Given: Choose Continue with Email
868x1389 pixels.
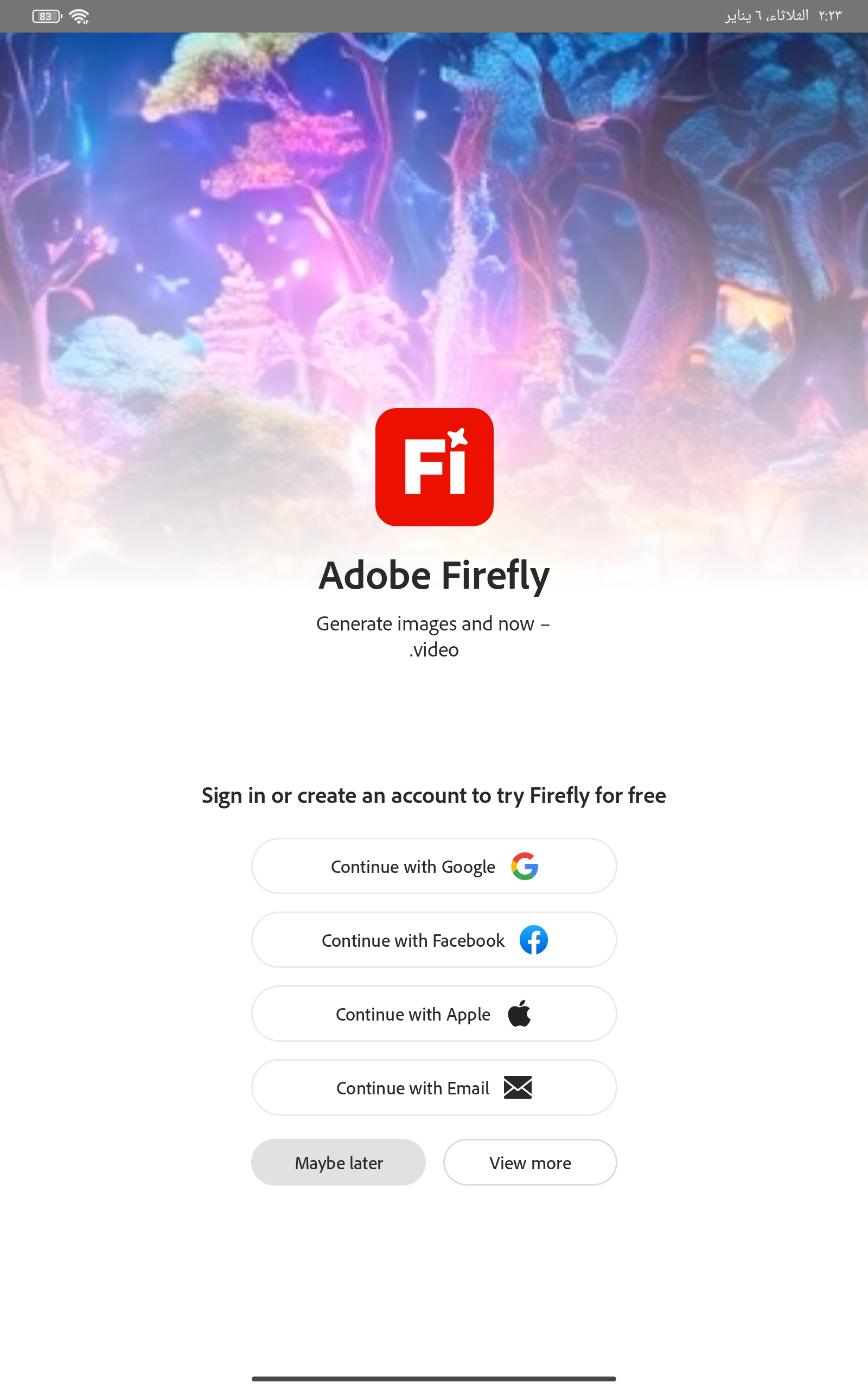Looking at the screenshot, I should [434, 1087].
